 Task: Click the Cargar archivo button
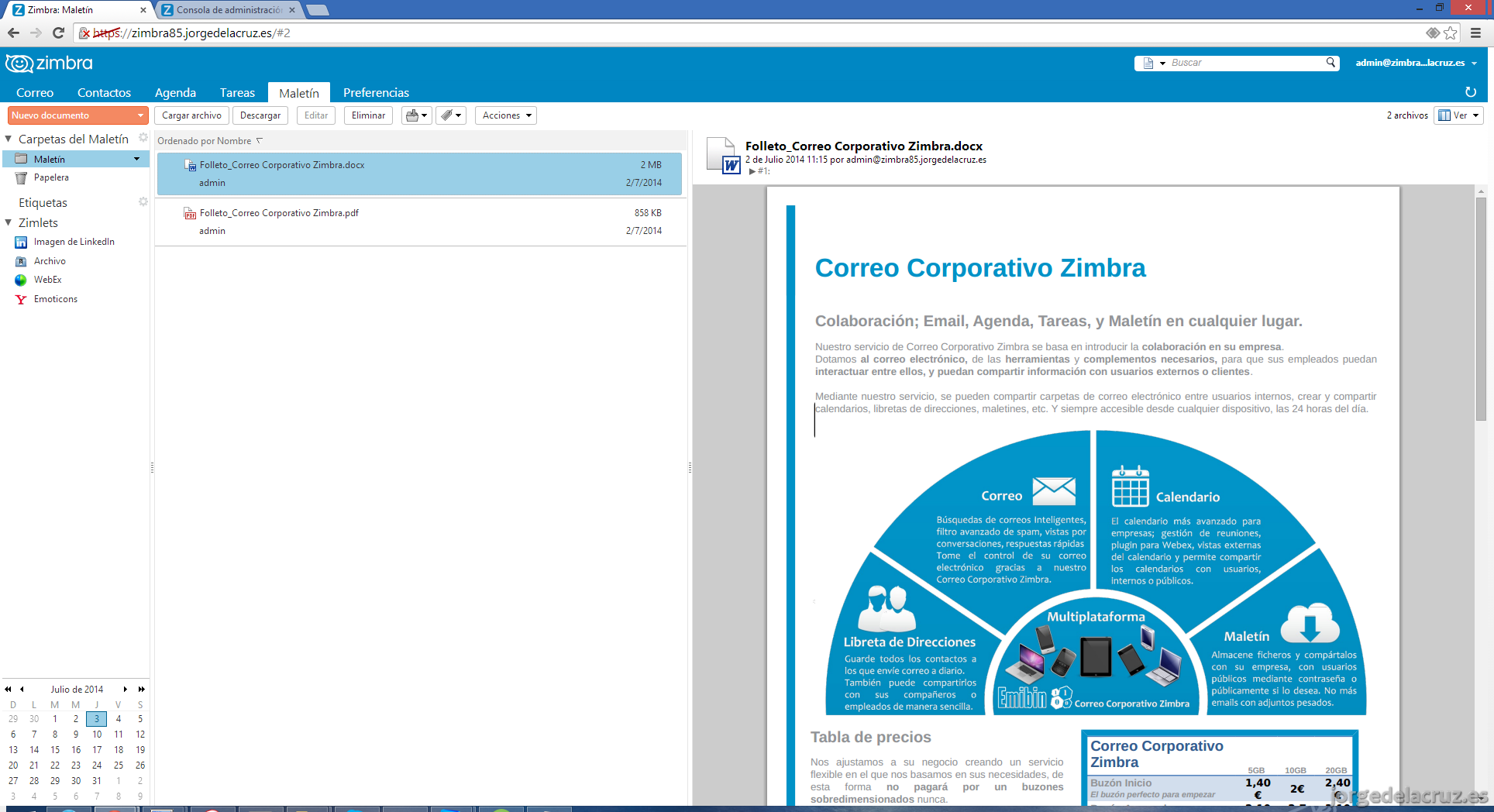pyautogui.click(x=191, y=115)
